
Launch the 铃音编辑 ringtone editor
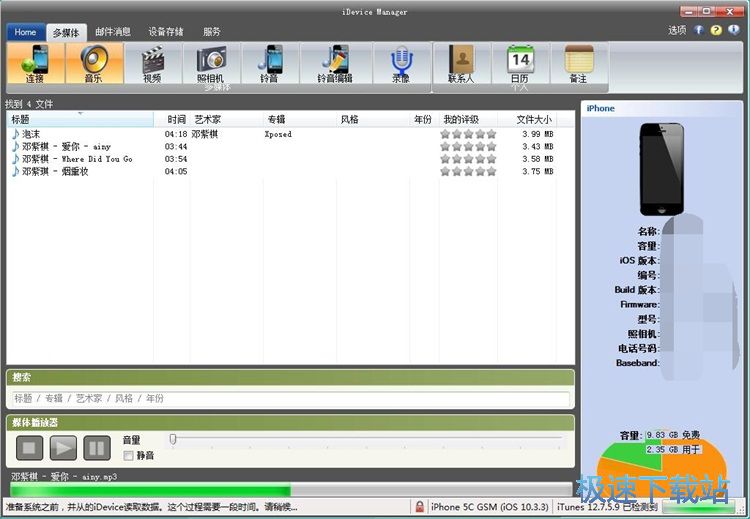click(334, 63)
